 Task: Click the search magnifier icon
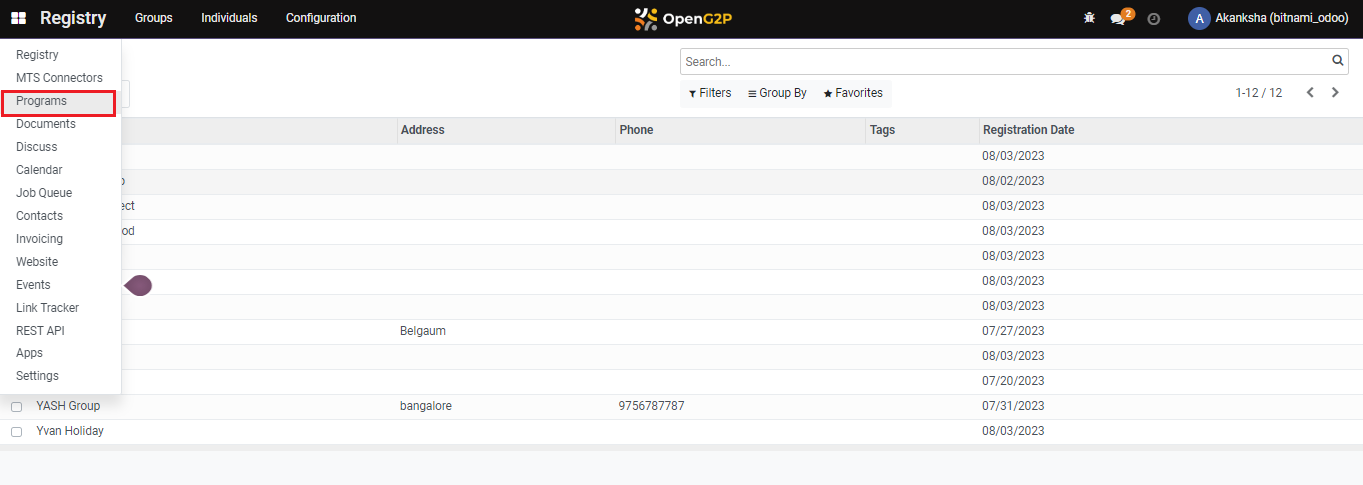click(x=1338, y=61)
